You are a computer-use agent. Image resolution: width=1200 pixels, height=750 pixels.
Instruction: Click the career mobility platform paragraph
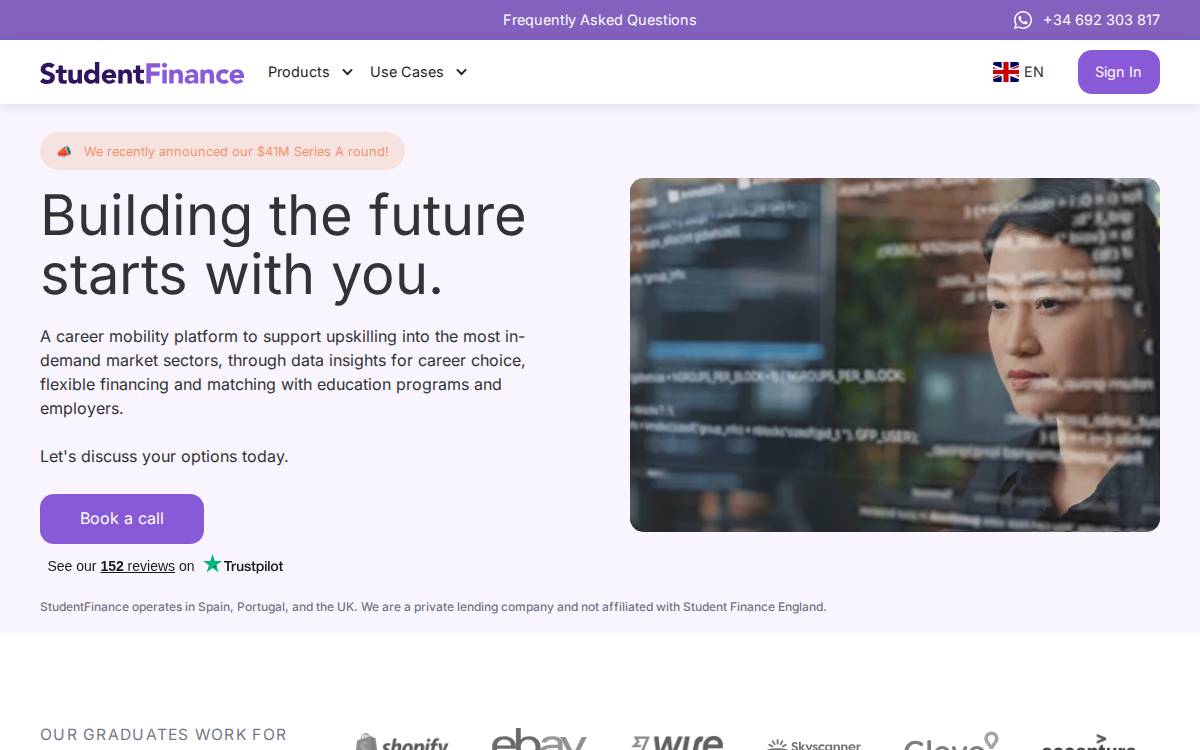[x=283, y=372]
